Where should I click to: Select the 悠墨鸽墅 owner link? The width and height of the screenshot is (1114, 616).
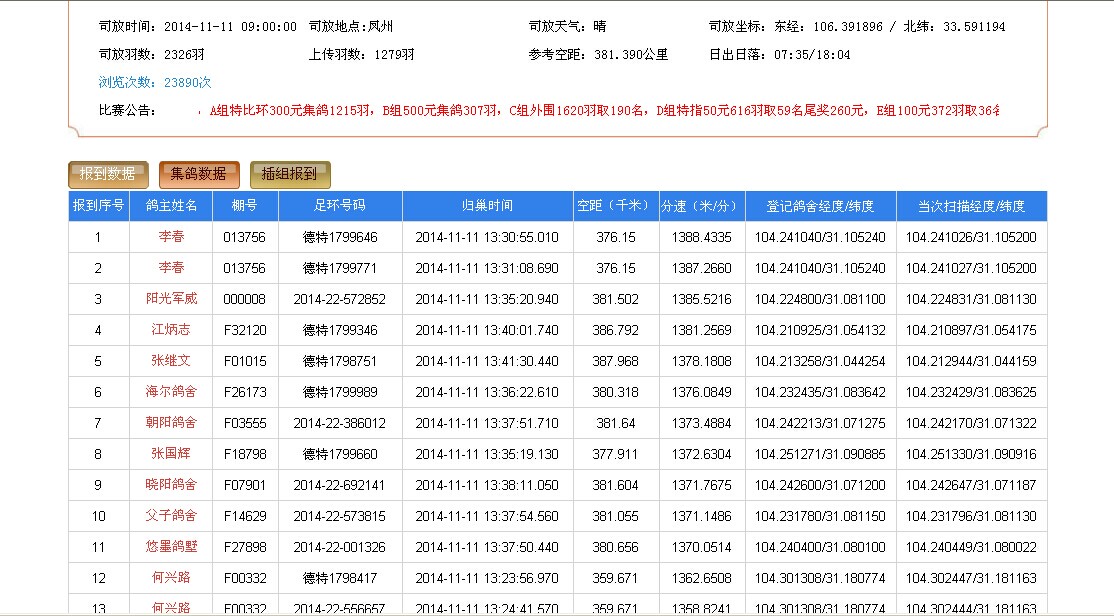(x=171, y=547)
